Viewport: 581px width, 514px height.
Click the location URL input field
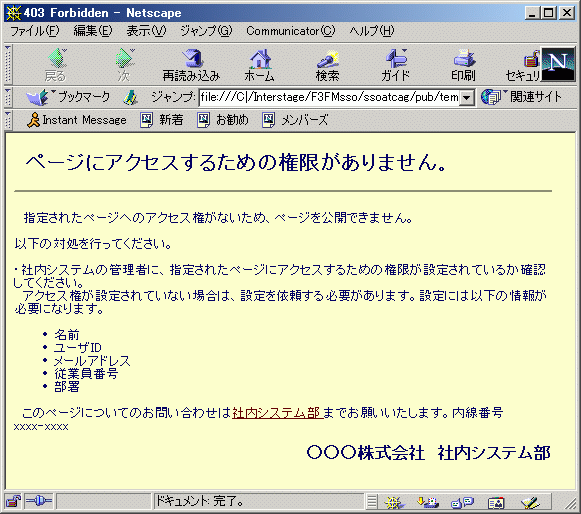point(329,97)
